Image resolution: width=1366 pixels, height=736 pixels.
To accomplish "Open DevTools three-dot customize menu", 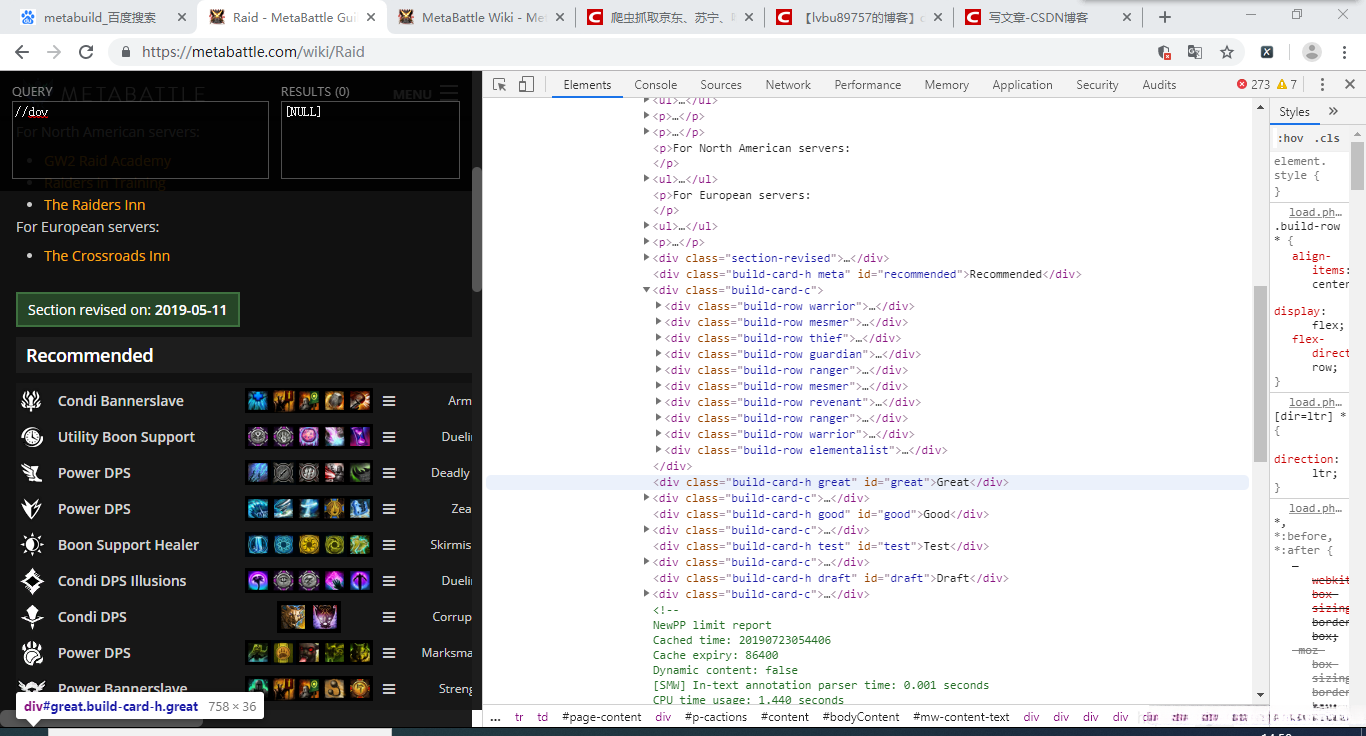I will point(1322,85).
